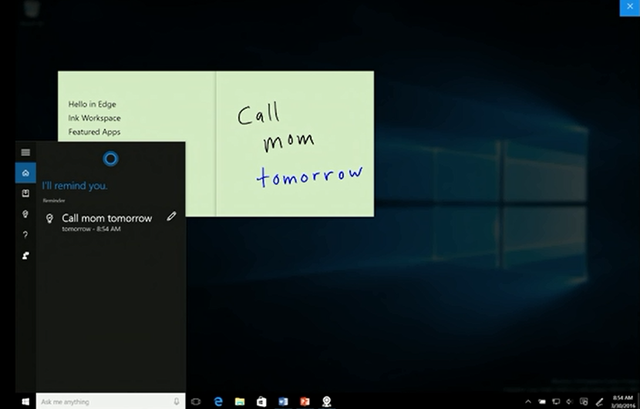Open Reminders lightbulb in Cortana sidebar

(x=25, y=214)
